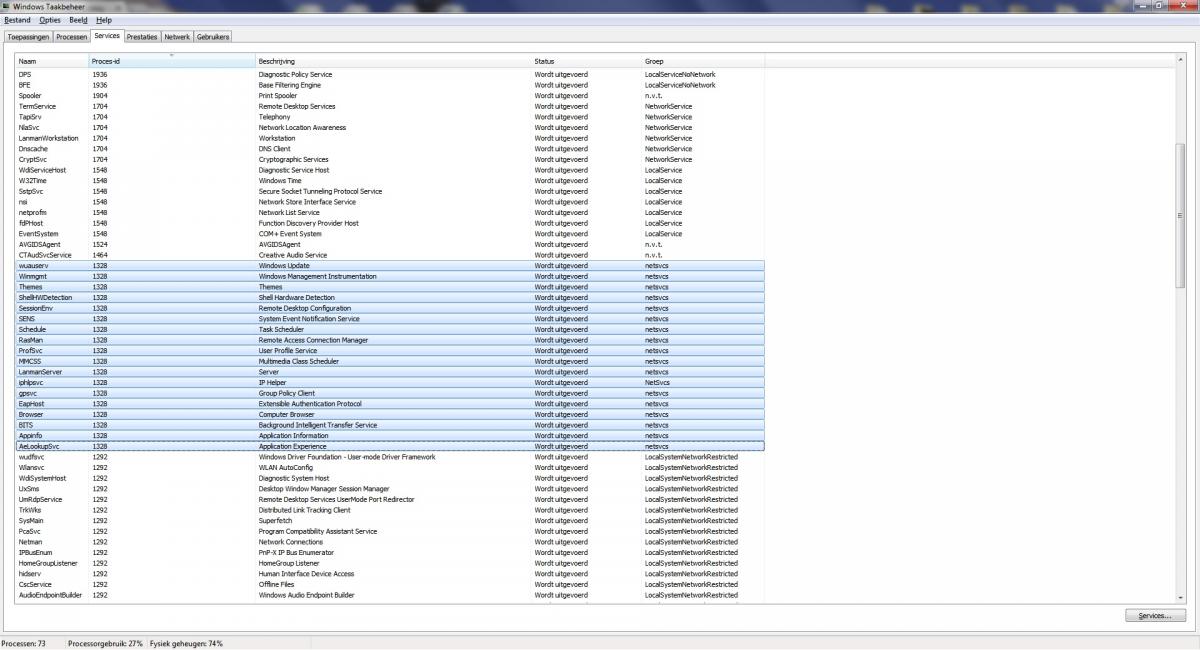Select the CTAudSvcService row
Image resolution: width=1200 pixels, height=650 pixels.
point(391,255)
